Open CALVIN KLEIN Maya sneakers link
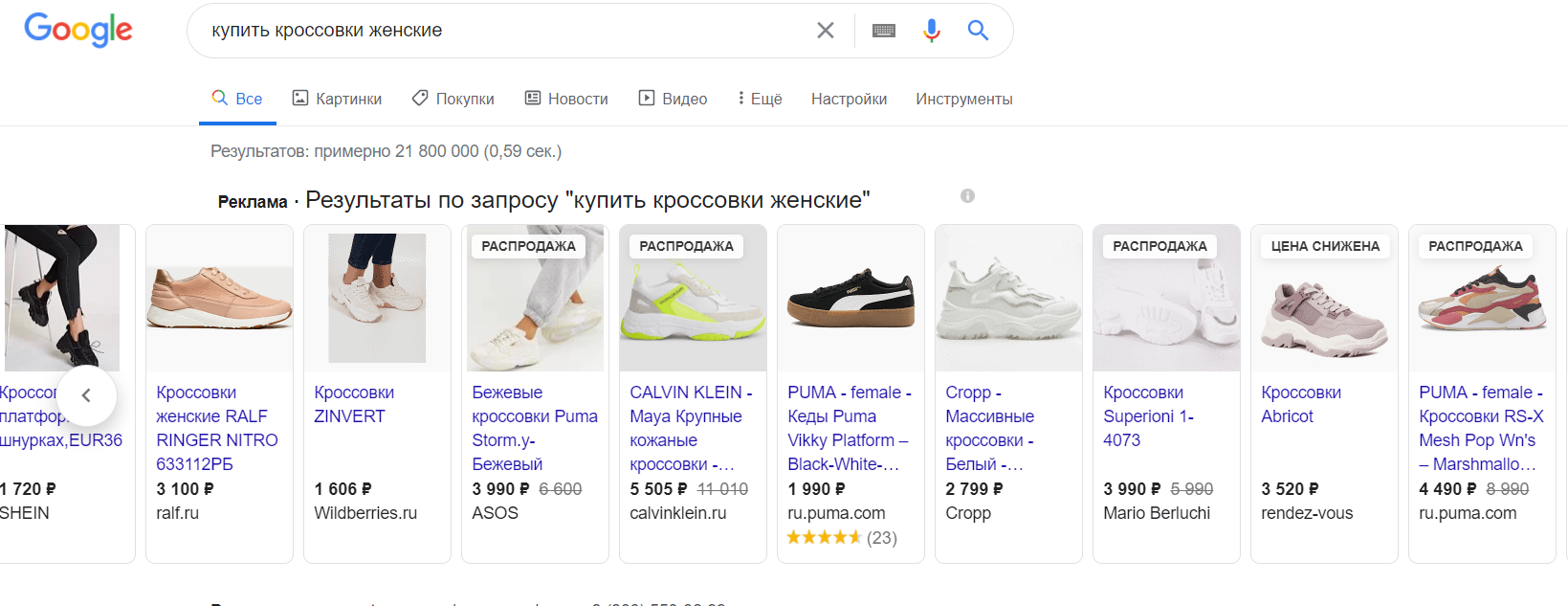This screenshot has height=606, width=1568. point(691,428)
